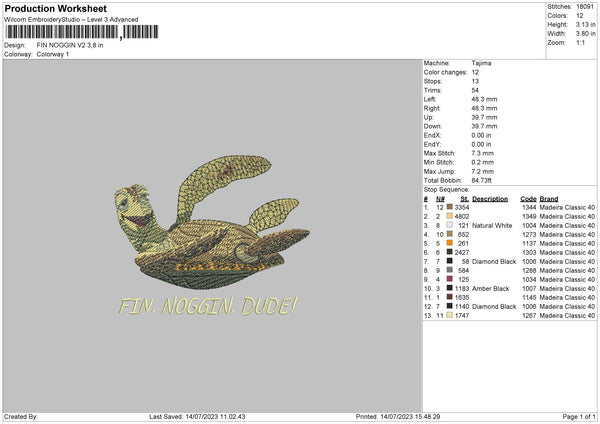Screen dimensions: 600x424
Task: Click the Color changes value 12
Action: 475,72
